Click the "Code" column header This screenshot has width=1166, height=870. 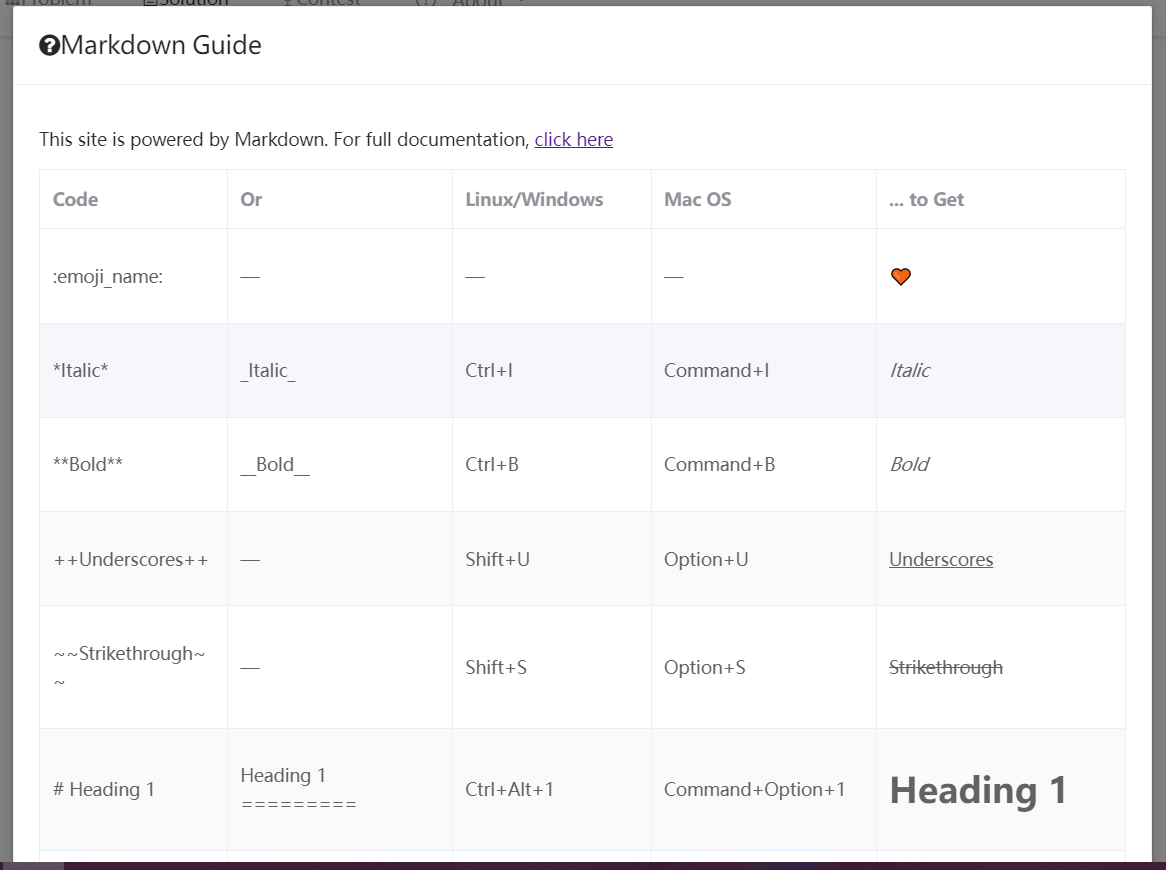(x=76, y=199)
